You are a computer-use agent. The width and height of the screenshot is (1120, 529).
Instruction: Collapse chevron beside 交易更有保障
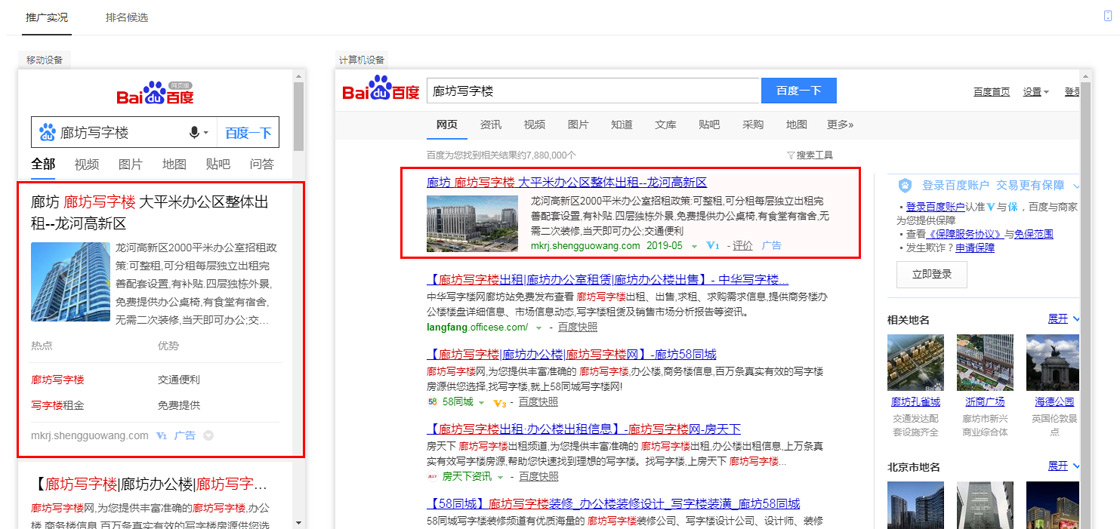coord(1076,186)
